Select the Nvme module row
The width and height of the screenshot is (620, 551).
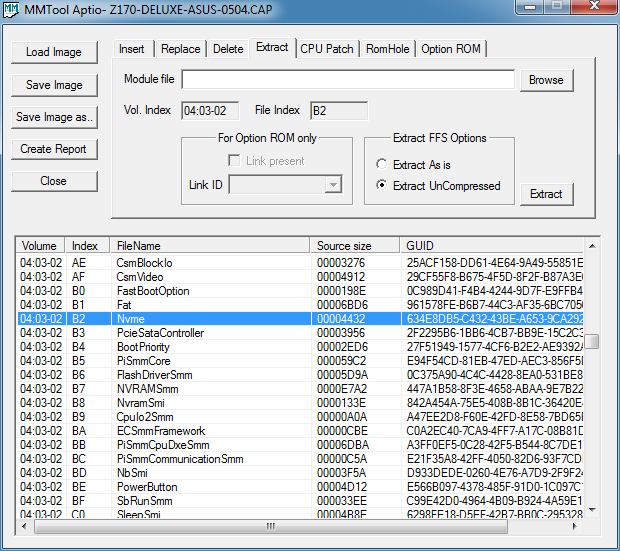pos(301,319)
